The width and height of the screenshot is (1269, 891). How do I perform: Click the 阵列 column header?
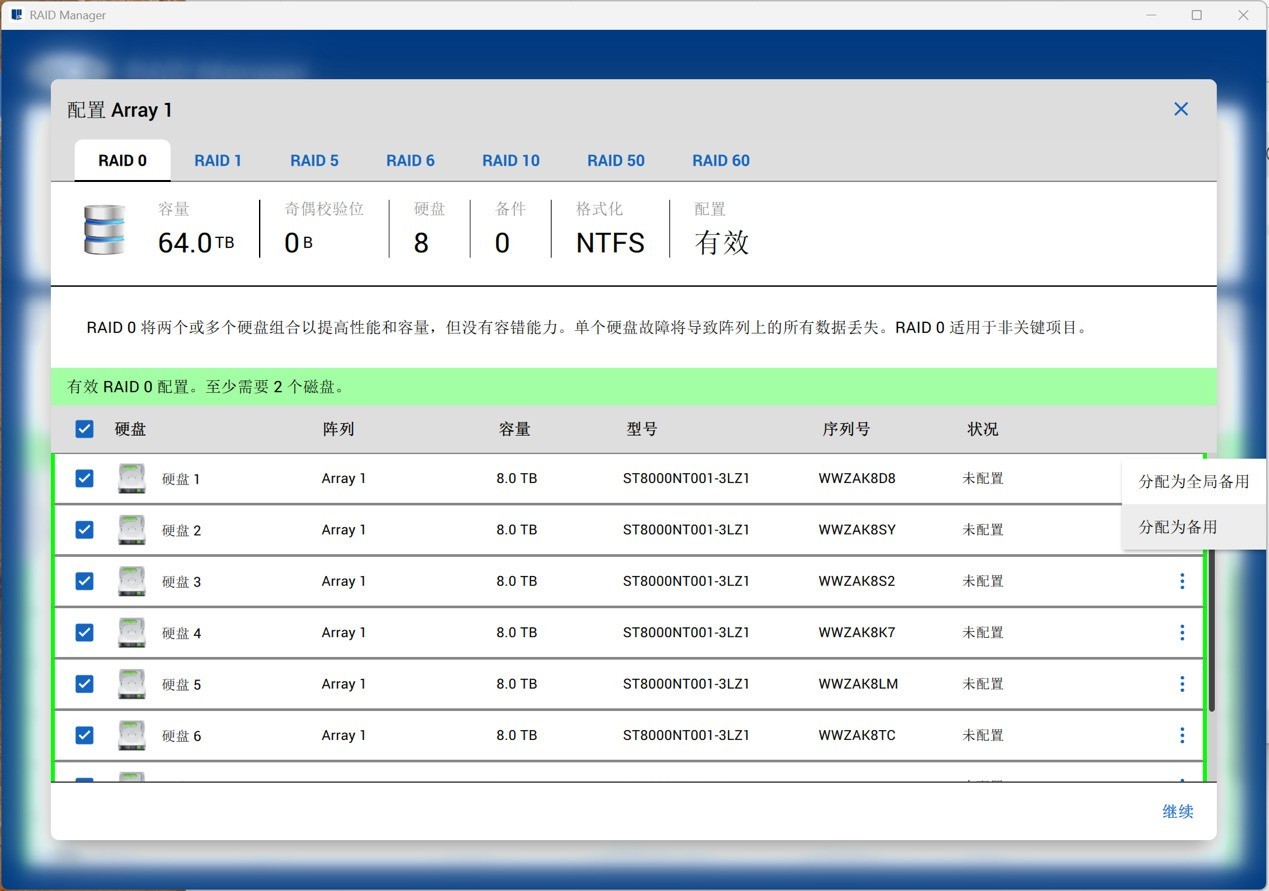pos(338,429)
